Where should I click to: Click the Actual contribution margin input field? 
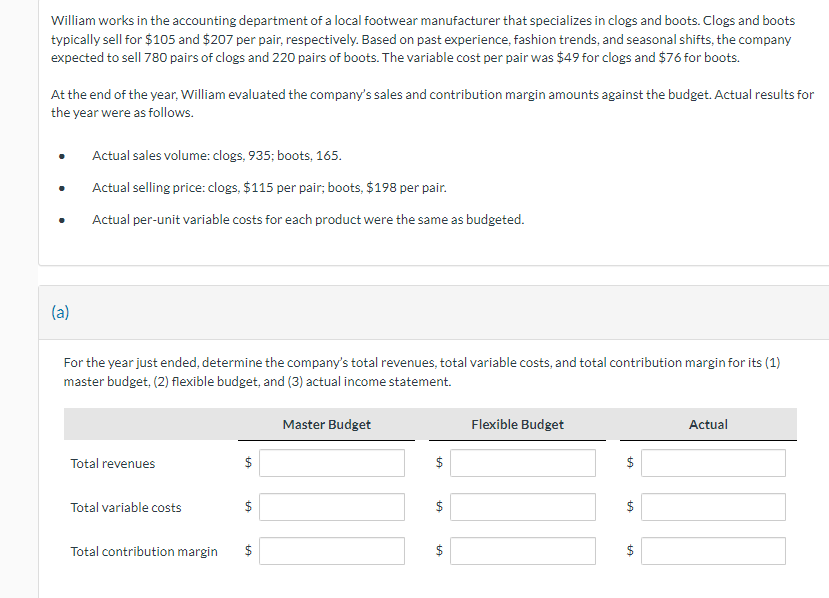click(x=712, y=550)
